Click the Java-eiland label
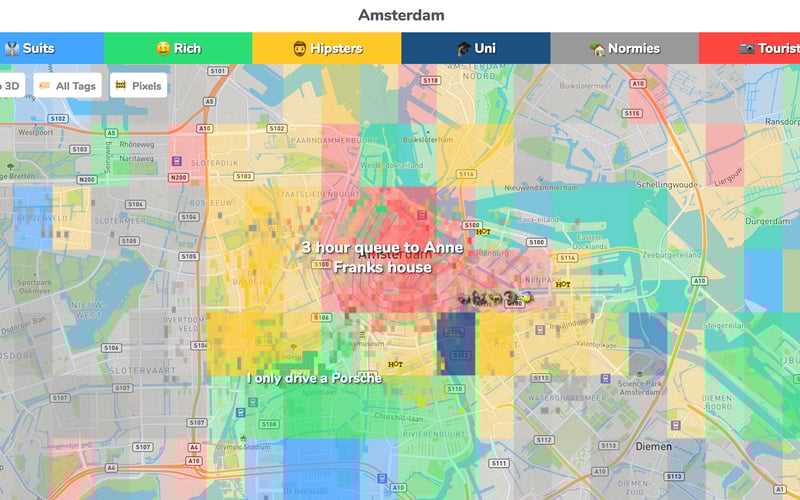This screenshot has width=800, height=500. point(538,220)
